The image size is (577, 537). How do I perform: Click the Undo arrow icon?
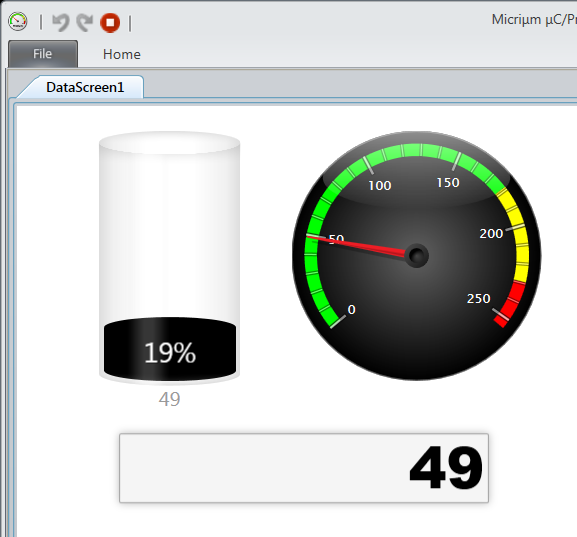[x=60, y=23]
